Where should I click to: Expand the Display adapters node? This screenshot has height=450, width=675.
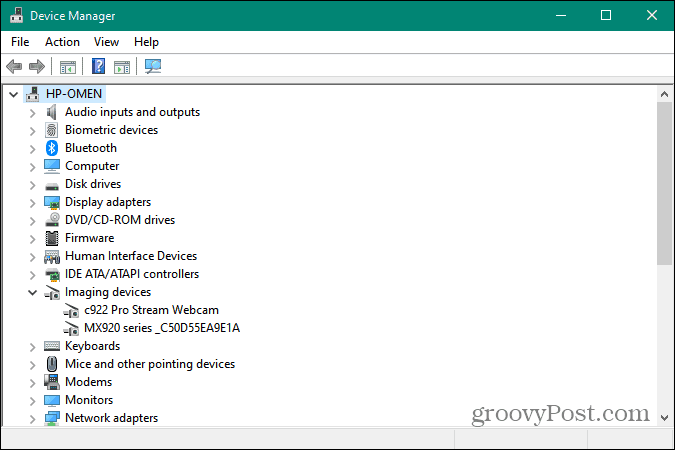(32, 203)
